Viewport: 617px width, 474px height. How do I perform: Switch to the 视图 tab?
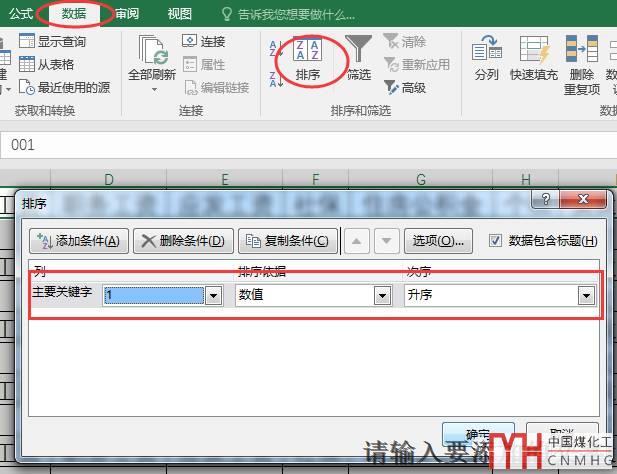click(179, 14)
